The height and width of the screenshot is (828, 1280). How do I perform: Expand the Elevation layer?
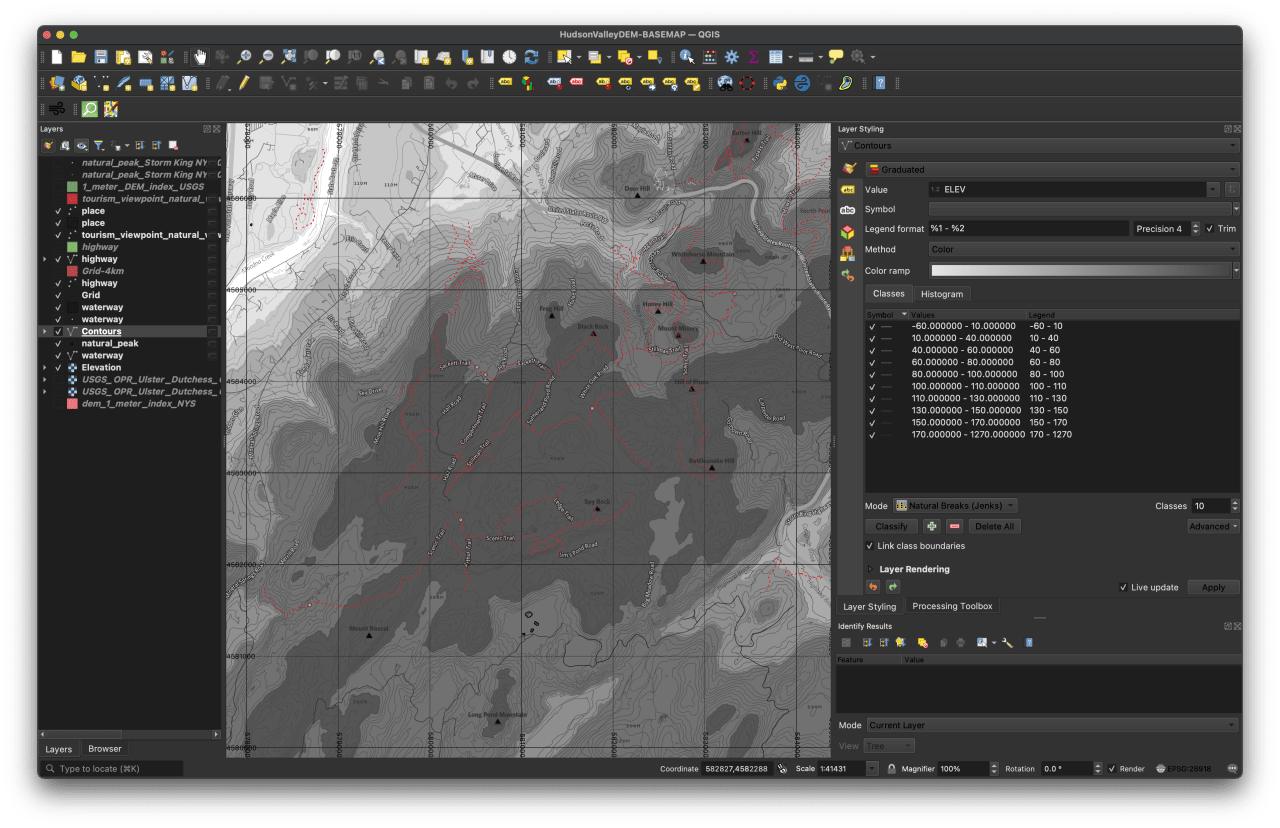tap(44, 367)
